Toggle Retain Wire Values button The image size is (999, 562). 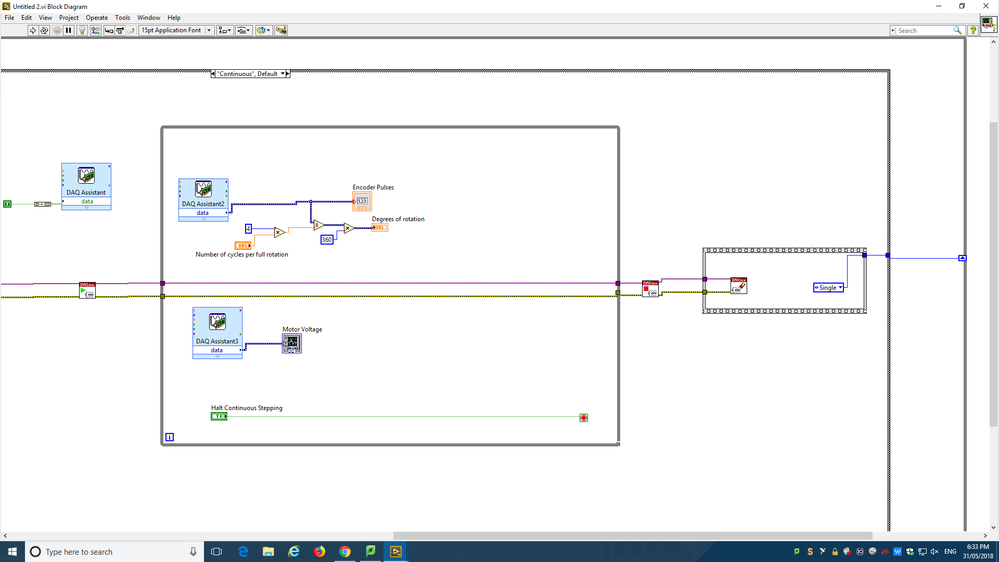95,30
